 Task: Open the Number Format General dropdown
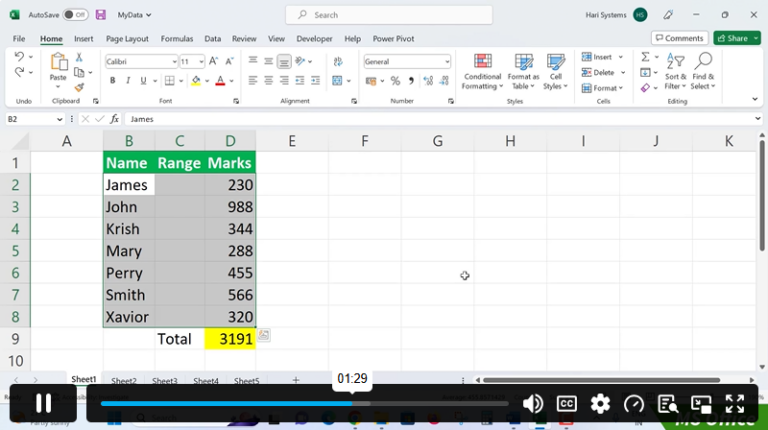[447, 62]
